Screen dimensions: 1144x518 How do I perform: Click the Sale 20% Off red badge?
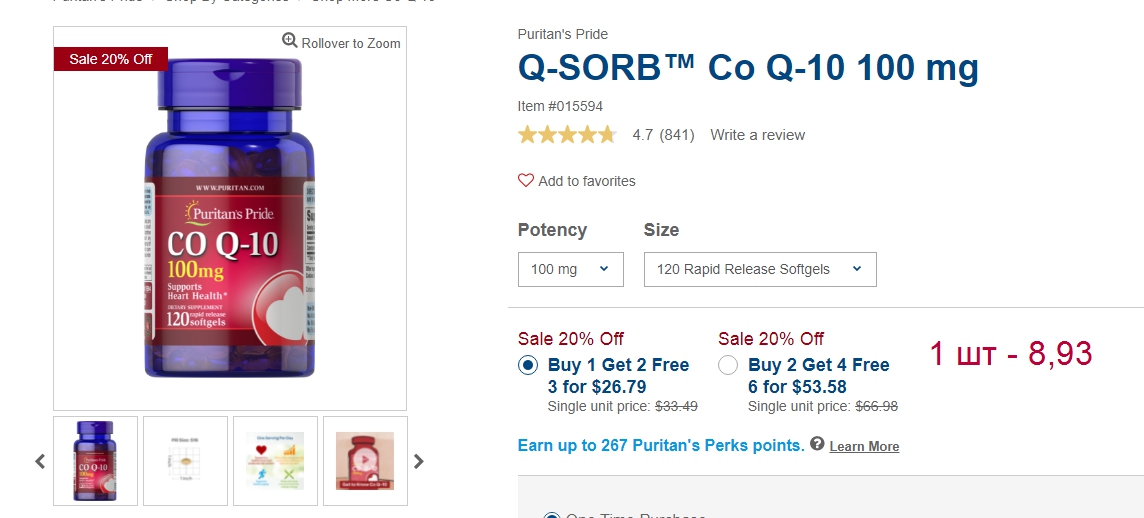point(110,59)
